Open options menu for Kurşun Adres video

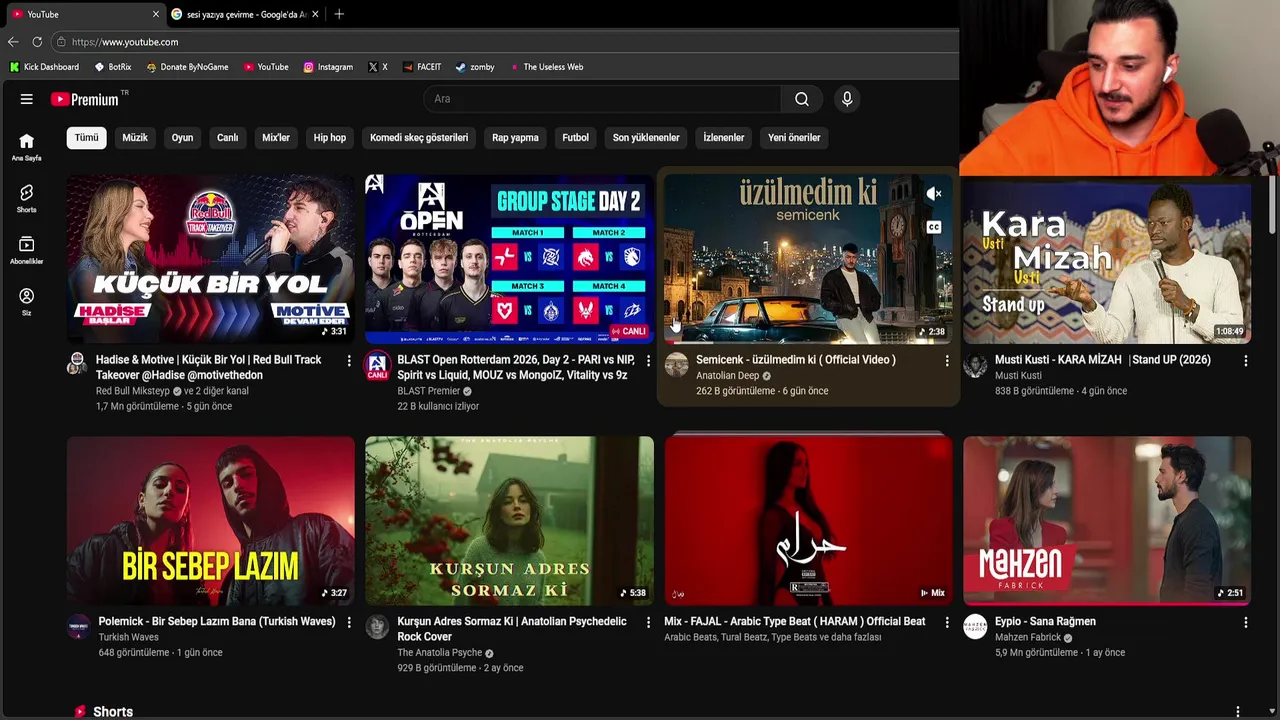point(648,622)
